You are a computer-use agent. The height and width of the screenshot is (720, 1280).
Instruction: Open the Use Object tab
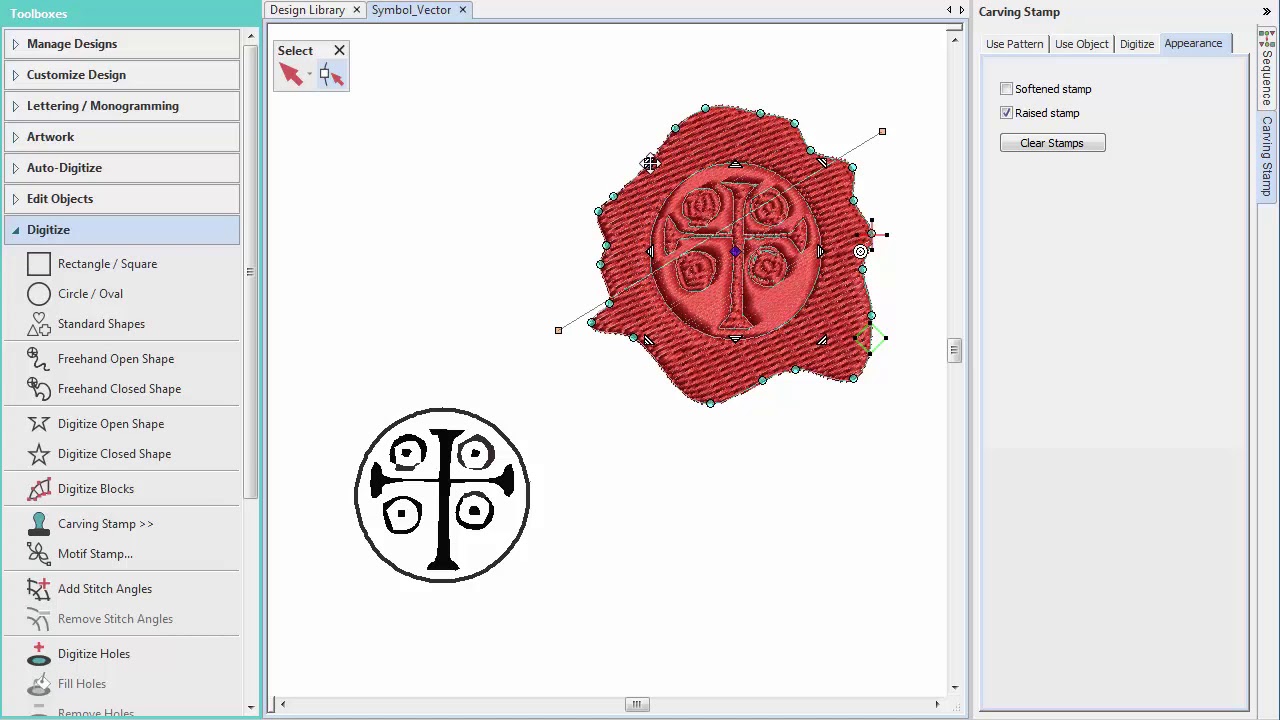click(x=1081, y=44)
